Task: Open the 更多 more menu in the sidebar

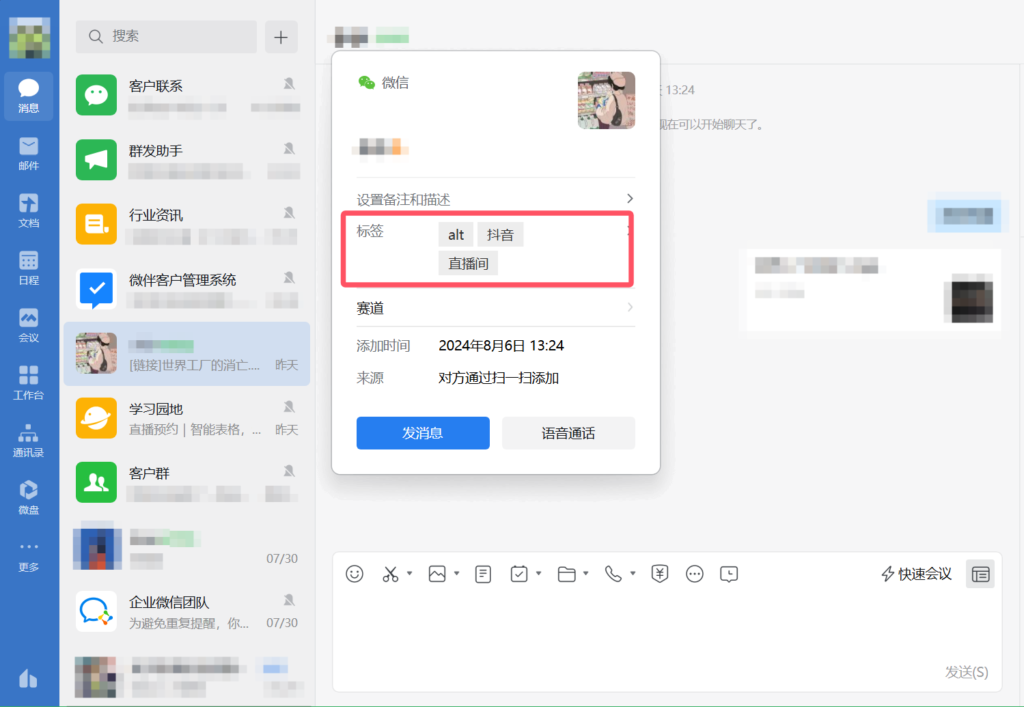Action: (28, 553)
